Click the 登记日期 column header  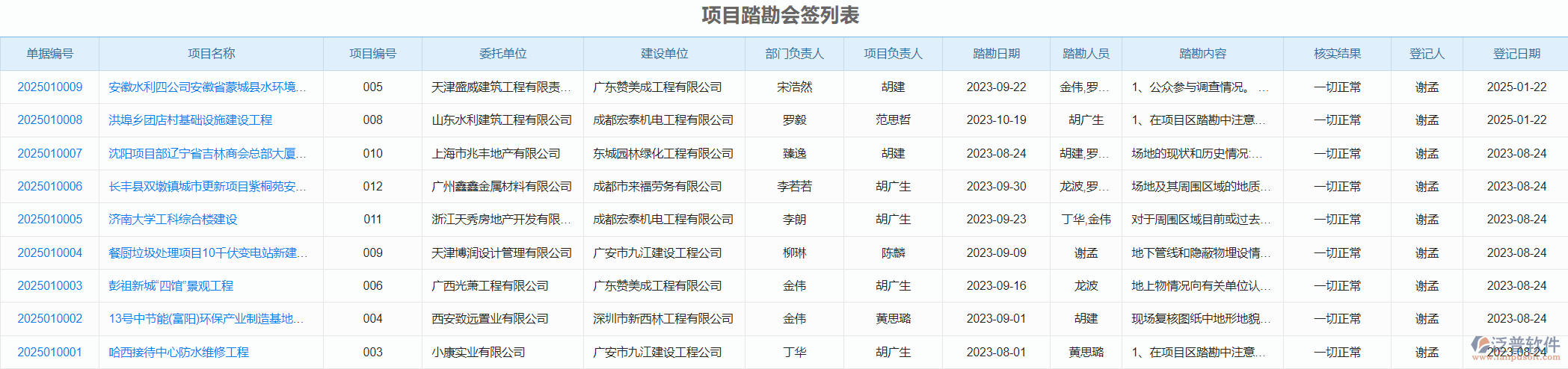(x=1517, y=54)
